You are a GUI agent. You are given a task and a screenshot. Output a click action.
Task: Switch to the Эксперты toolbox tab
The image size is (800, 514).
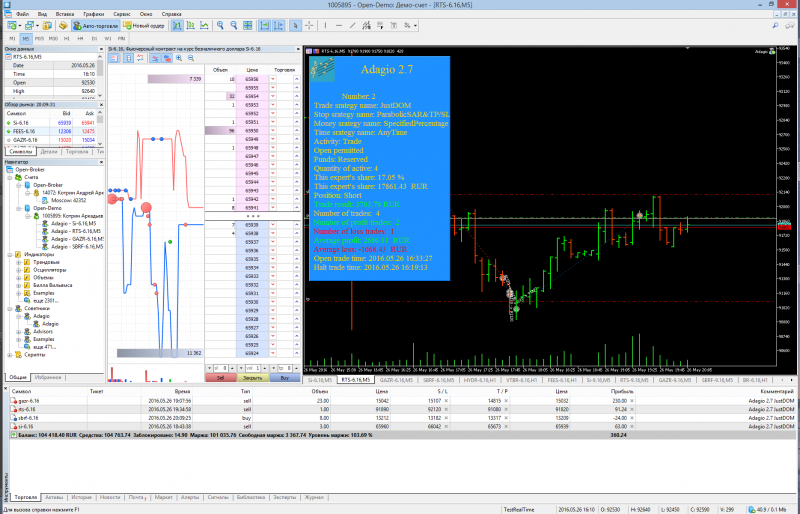click(x=284, y=497)
